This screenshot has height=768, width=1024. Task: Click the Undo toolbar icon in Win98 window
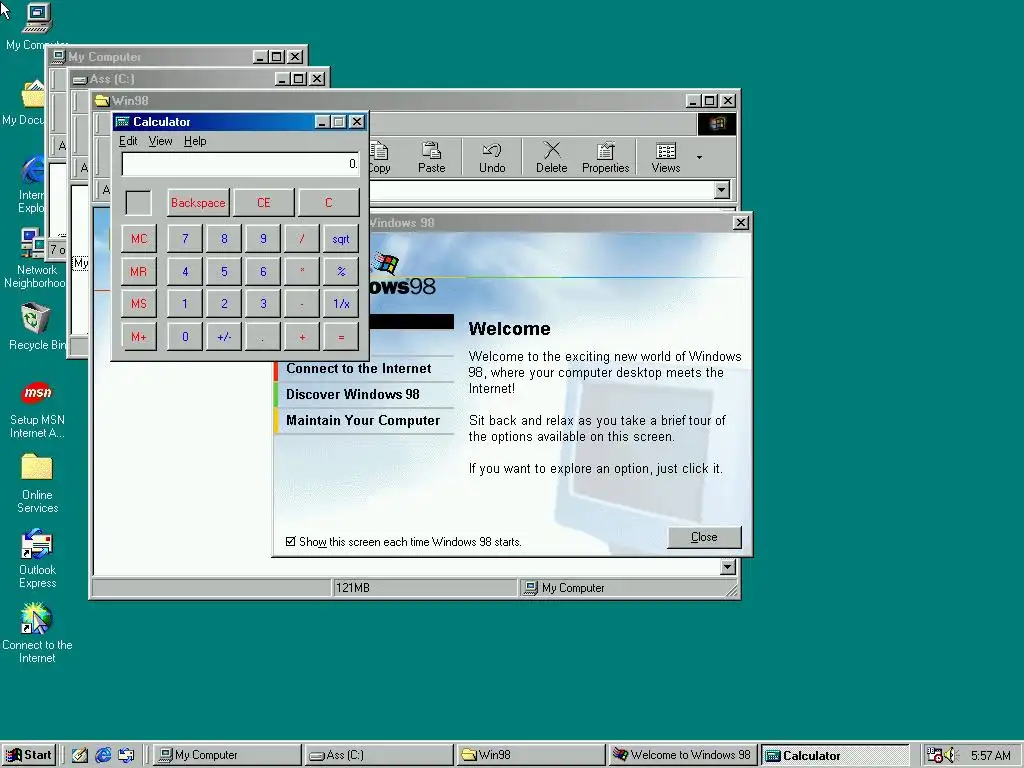pos(492,157)
